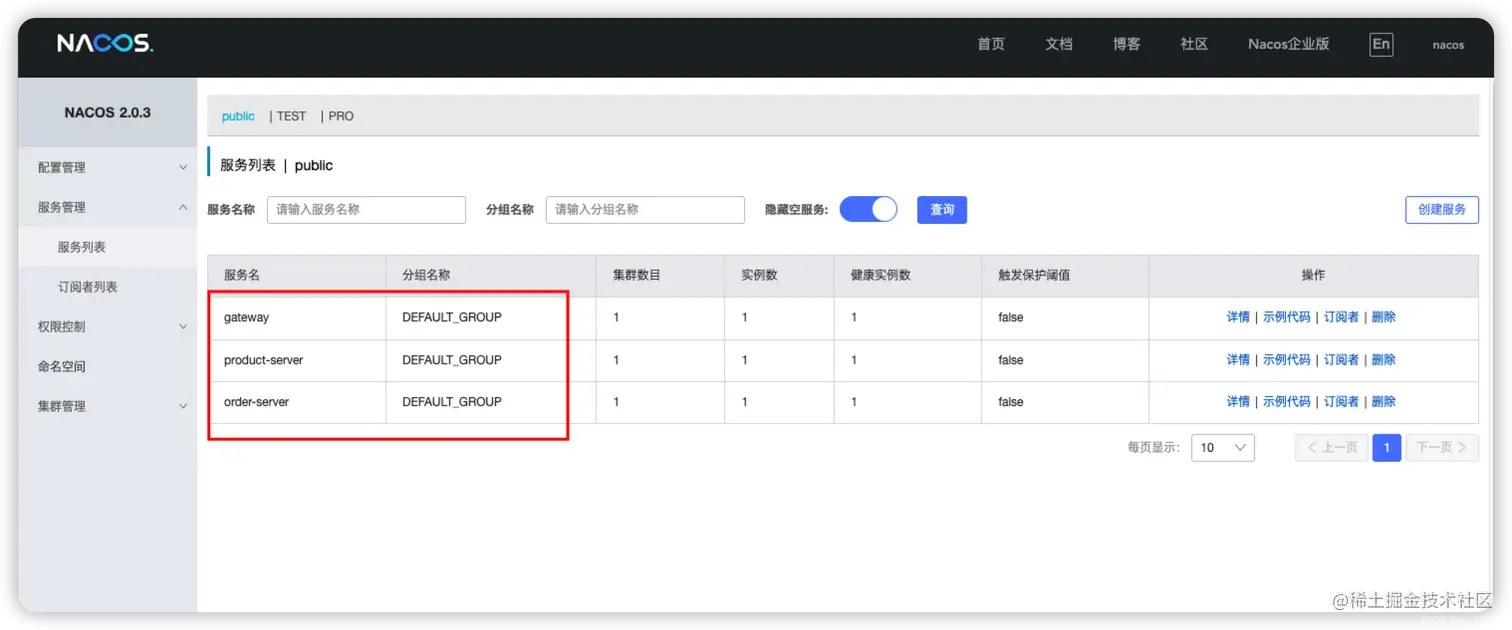Open 博客 in the top navigation
Screen dimensions: 1512x630
pyautogui.click(x=1127, y=44)
